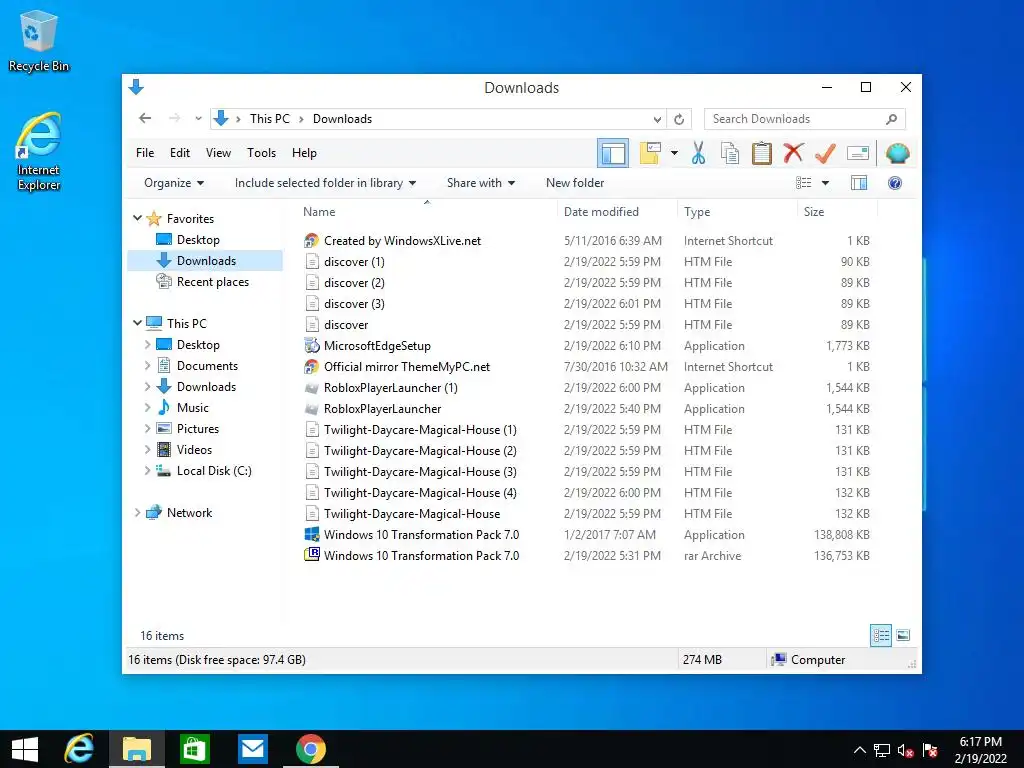Click the search magnifier icon
This screenshot has width=1024, height=768.
[x=891, y=119]
